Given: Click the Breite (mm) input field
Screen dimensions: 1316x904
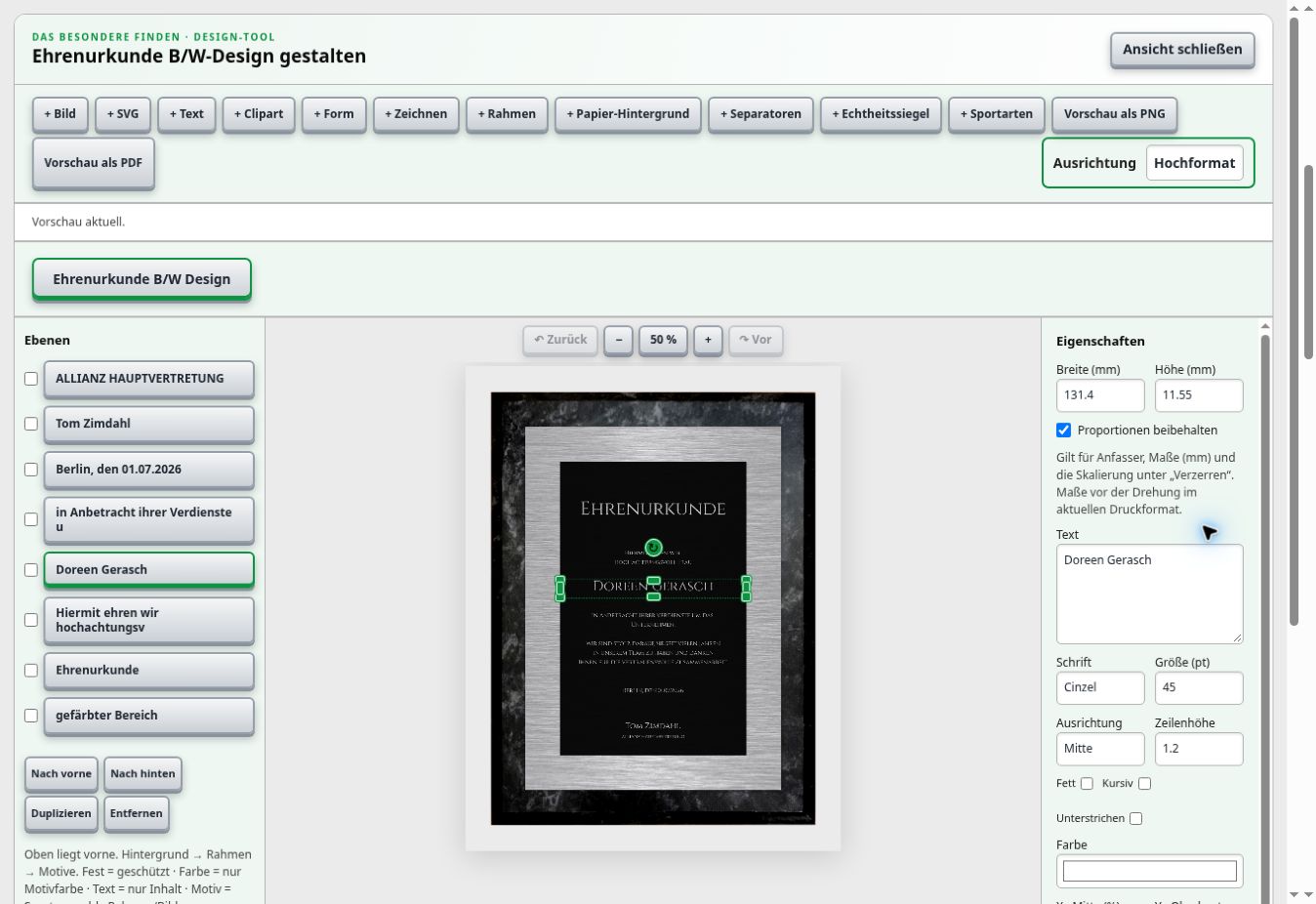Looking at the screenshot, I should click(x=1100, y=395).
